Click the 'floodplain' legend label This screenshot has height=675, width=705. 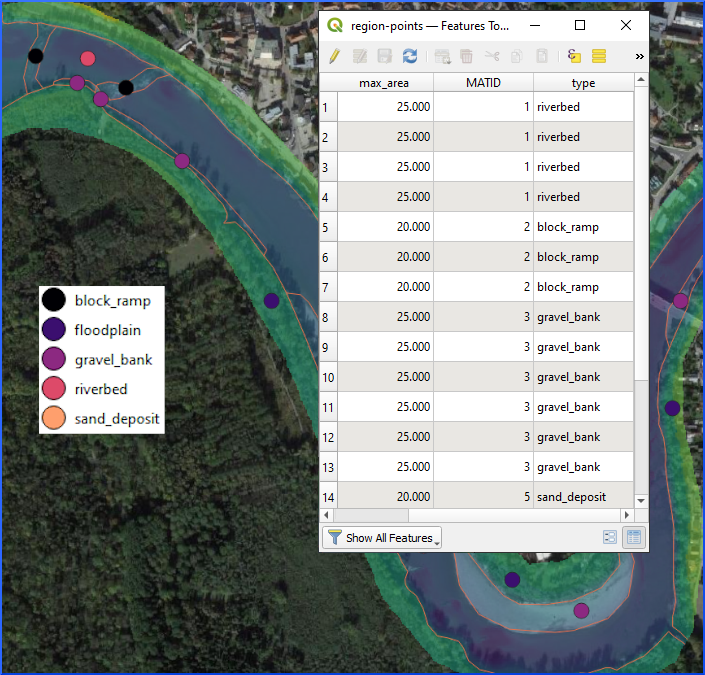108,330
